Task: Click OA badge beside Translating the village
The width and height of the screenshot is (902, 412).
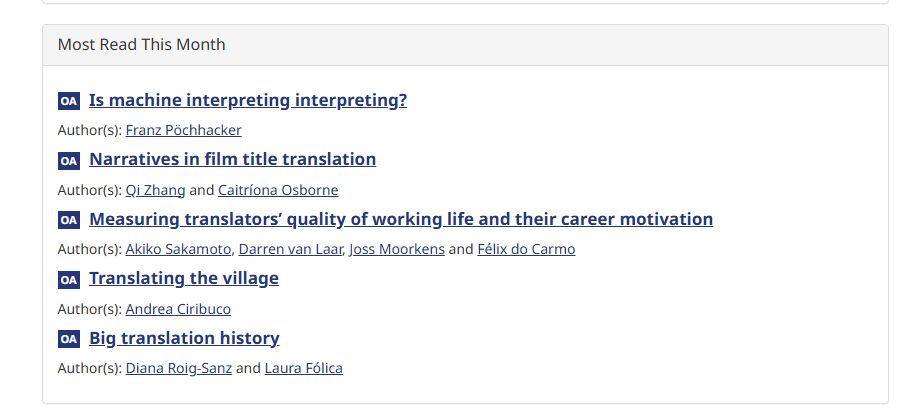Action: [x=68, y=279]
